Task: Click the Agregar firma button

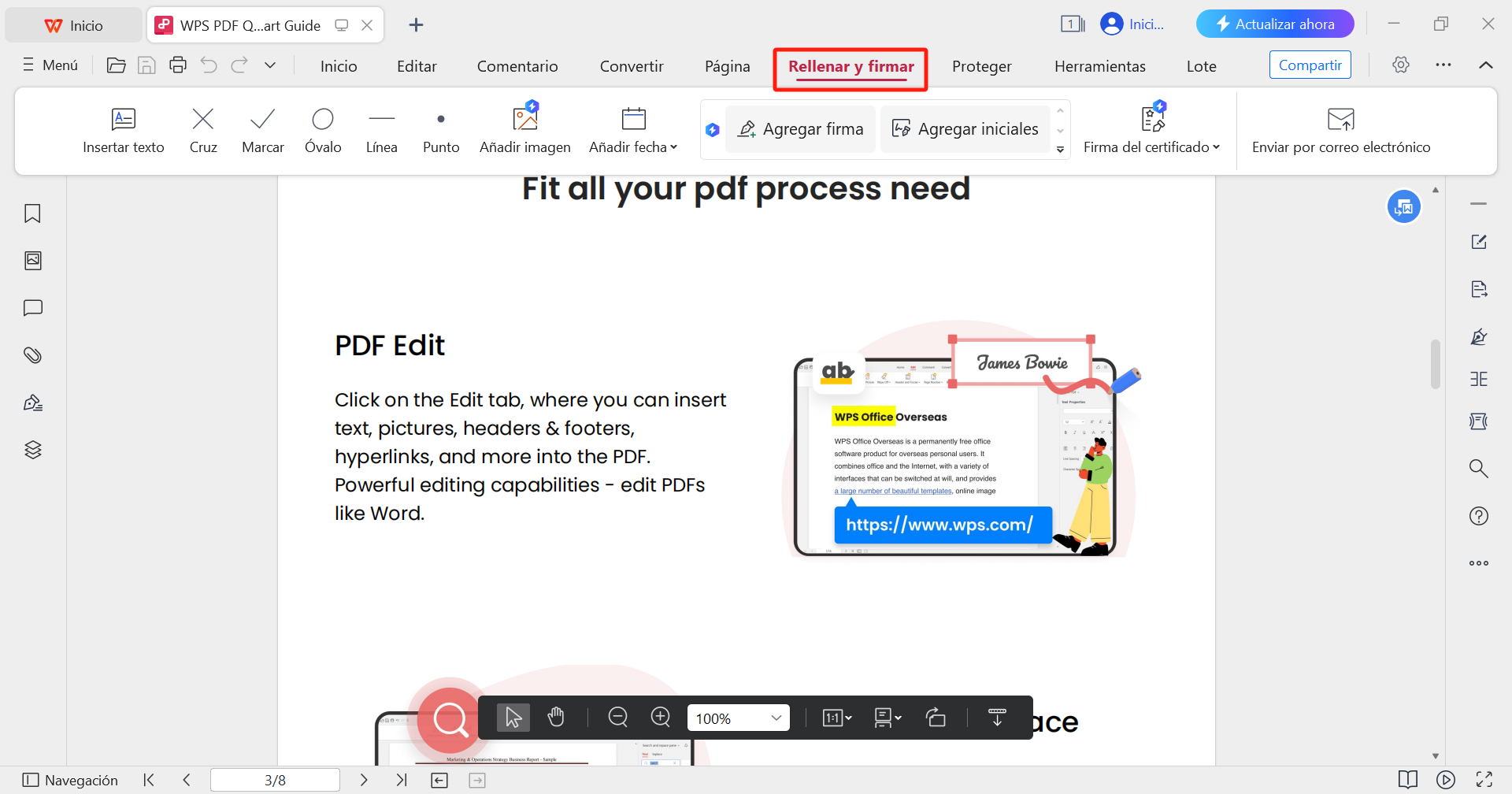Action: (x=801, y=129)
